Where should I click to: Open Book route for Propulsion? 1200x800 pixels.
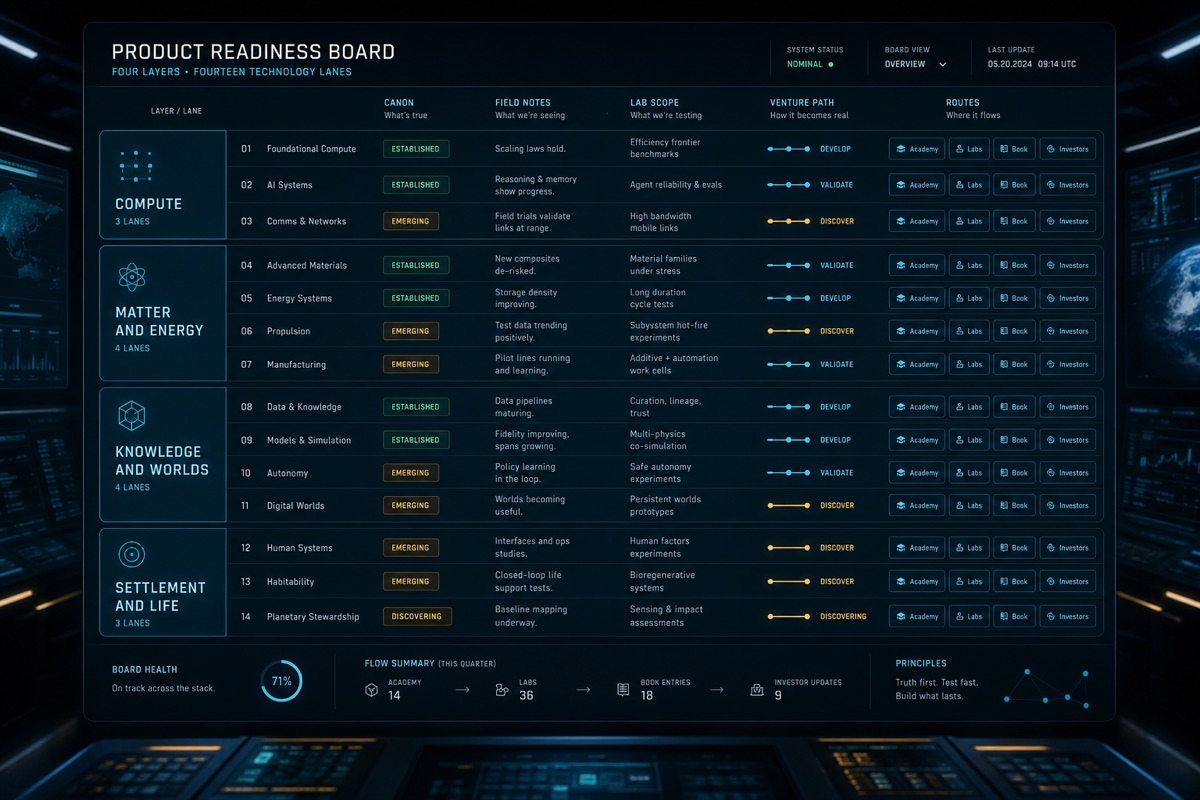click(x=1015, y=331)
